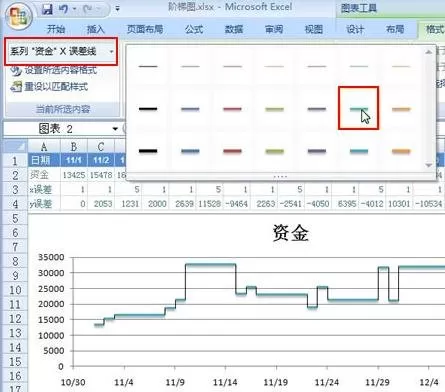
Task: Select cell A1 containing 日期
Action: 44,160
